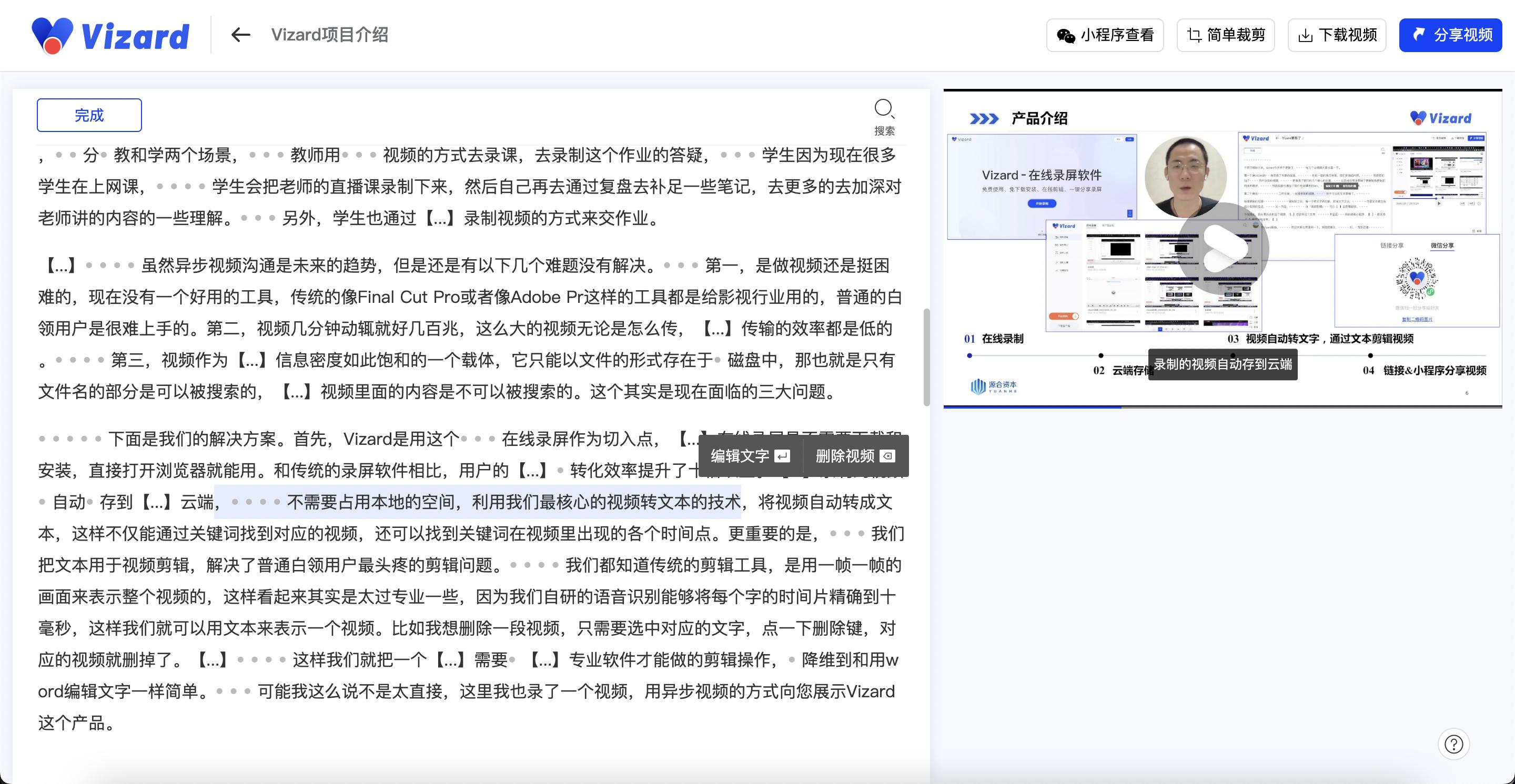Image resolution: width=1515 pixels, height=784 pixels.
Task: Click the WeChat icon in 小程序查看
Action: (1066, 36)
